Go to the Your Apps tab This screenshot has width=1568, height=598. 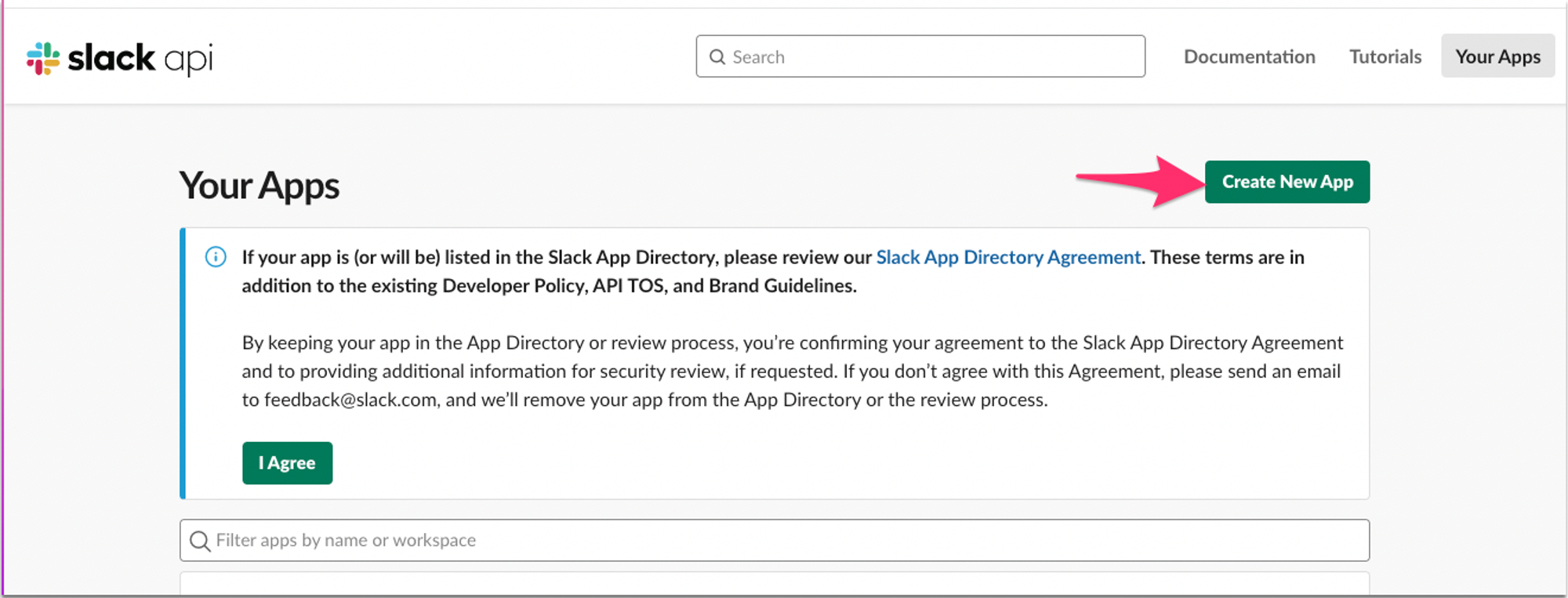1497,56
